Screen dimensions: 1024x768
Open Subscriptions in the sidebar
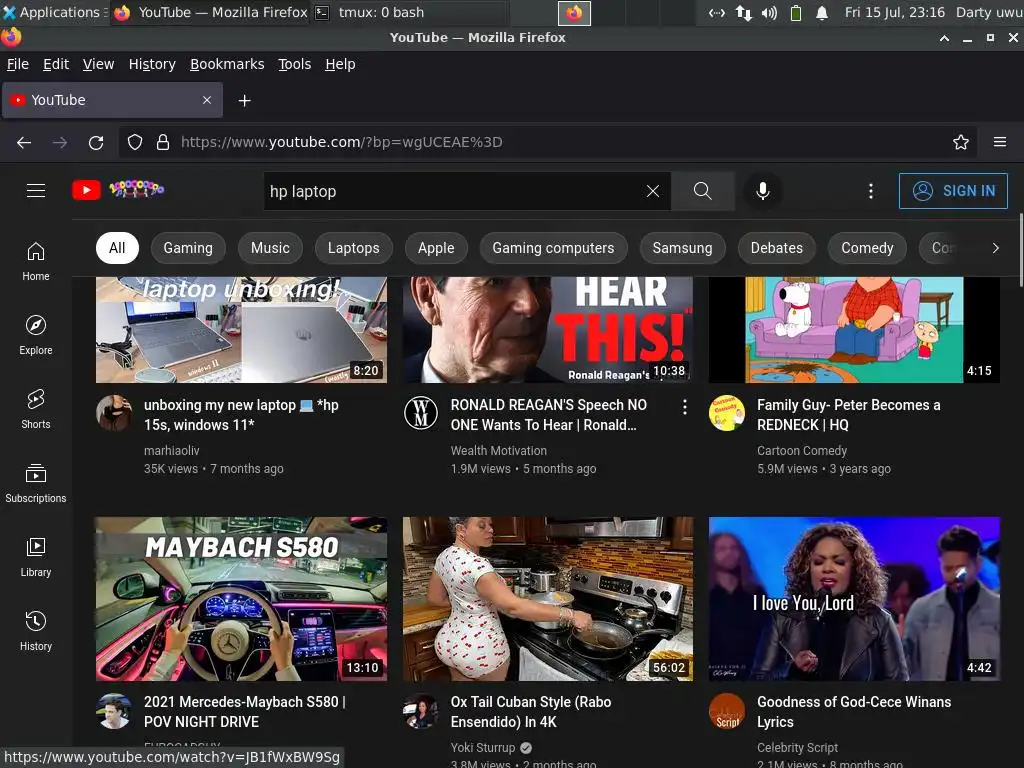[36, 483]
